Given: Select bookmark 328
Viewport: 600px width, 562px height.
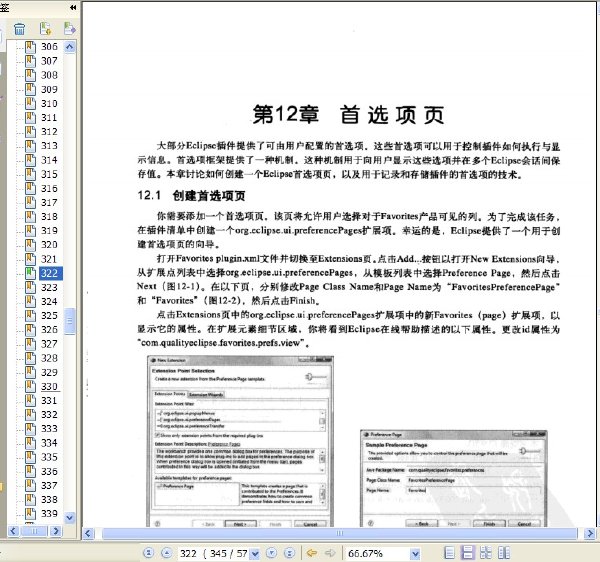Looking at the screenshot, I should tap(49, 358).
